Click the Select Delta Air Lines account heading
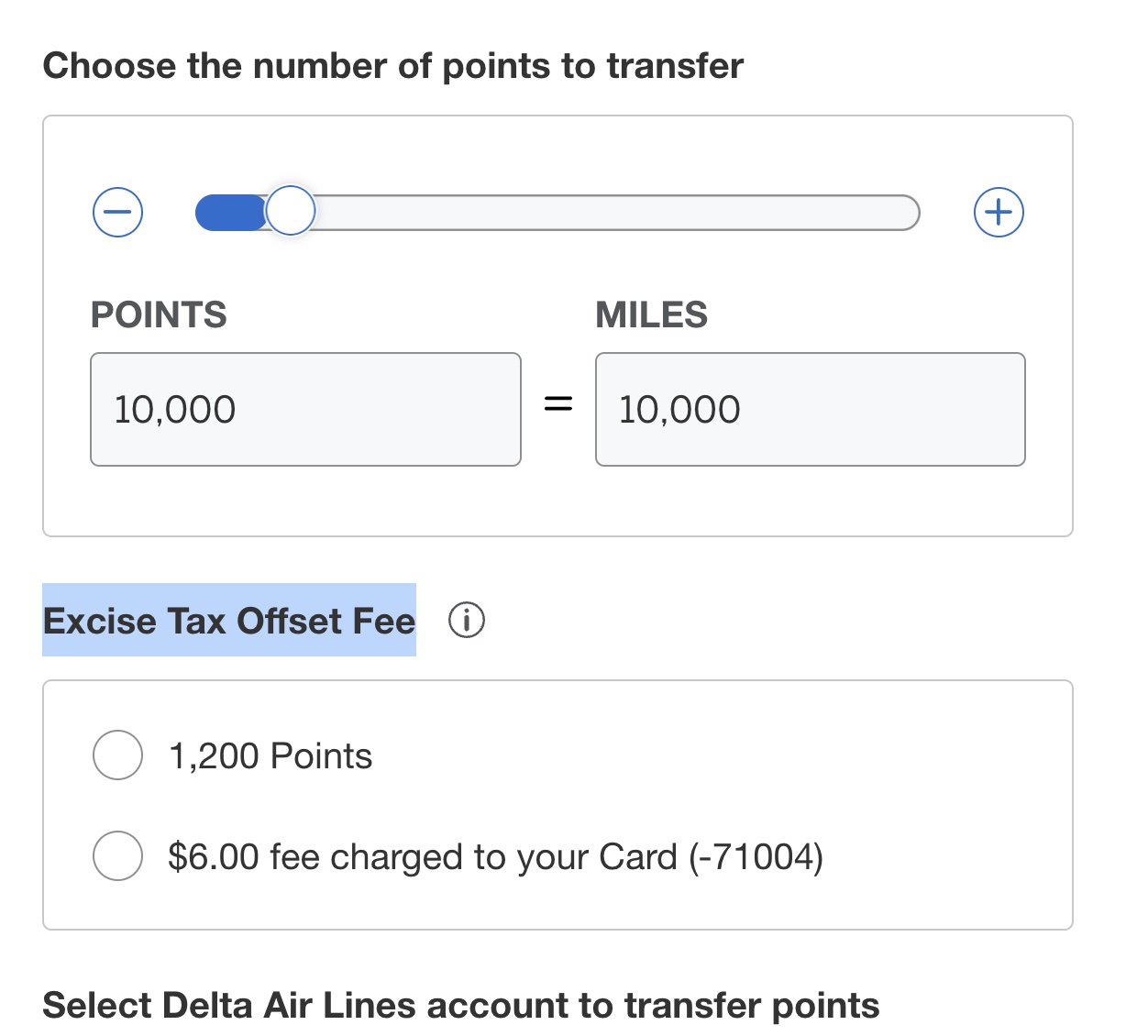Viewport: 1148px width, 1036px height. coord(461,1006)
